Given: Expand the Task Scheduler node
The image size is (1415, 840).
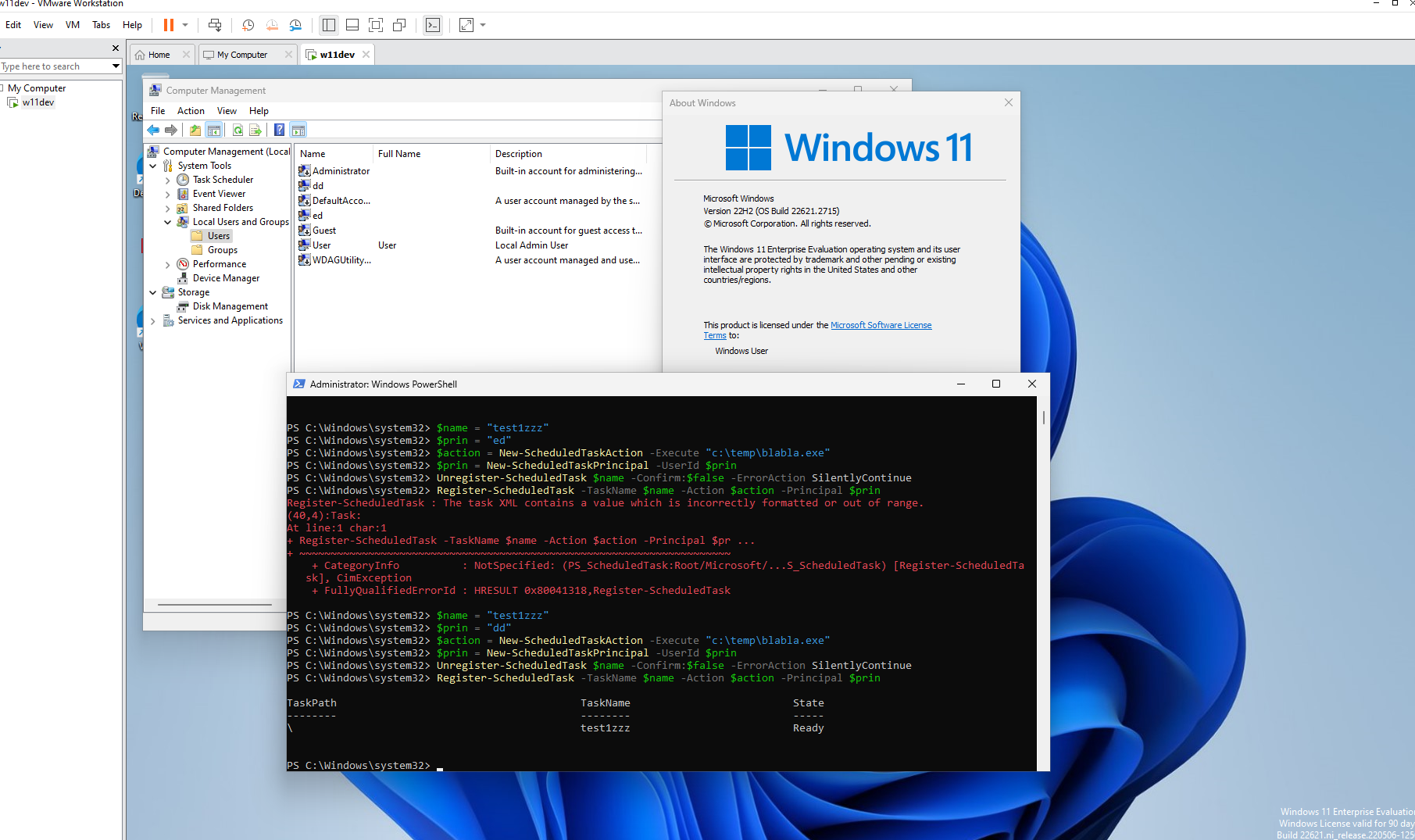Looking at the screenshot, I should (x=167, y=181).
